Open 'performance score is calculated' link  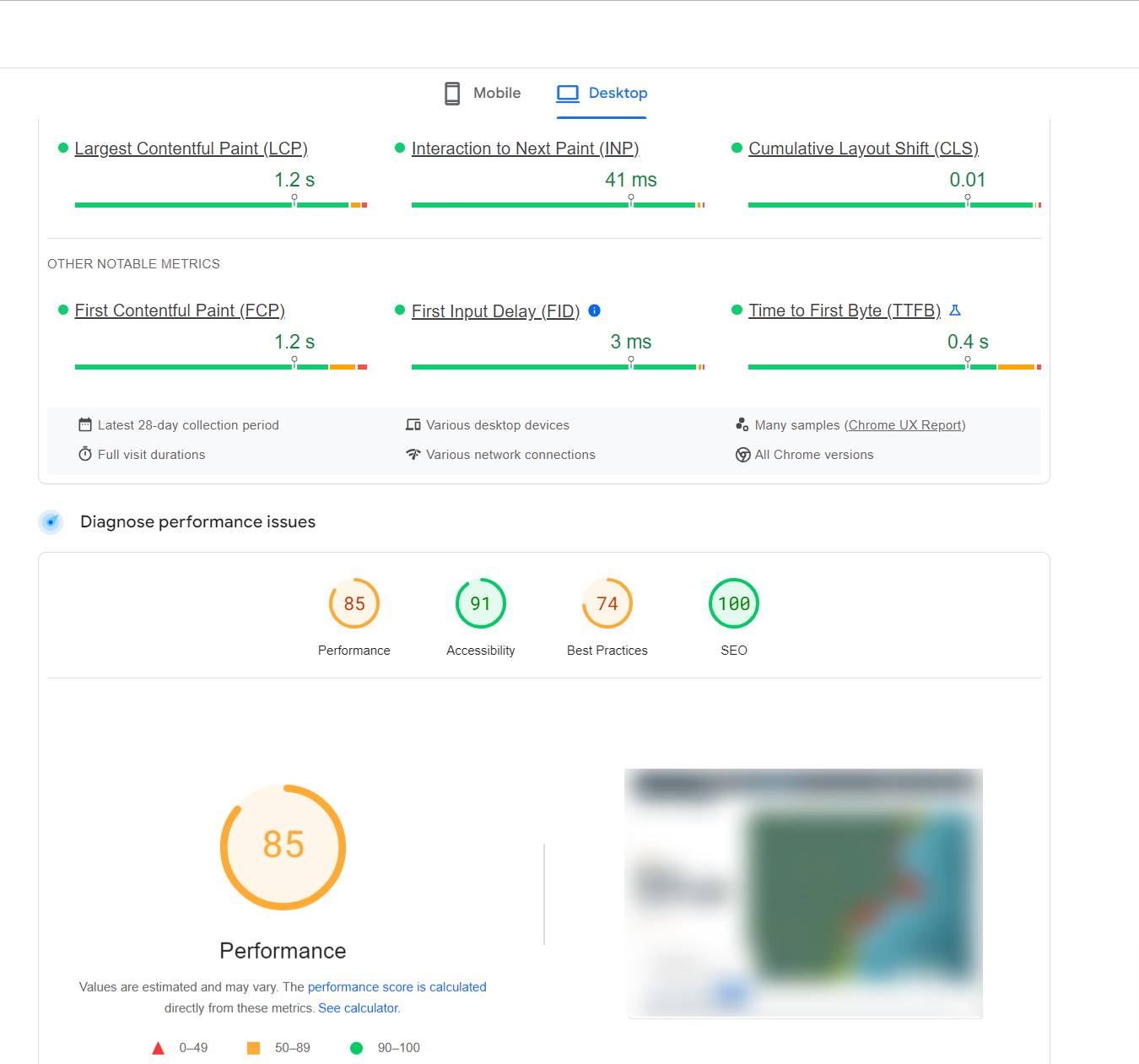tap(397, 987)
